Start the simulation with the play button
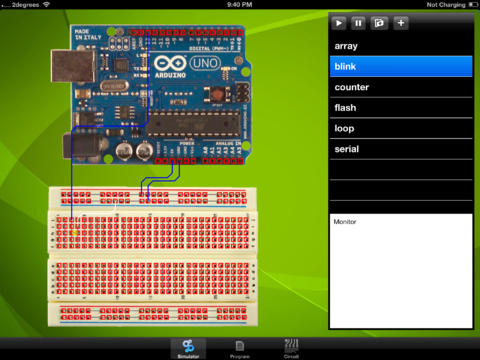 (339, 23)
